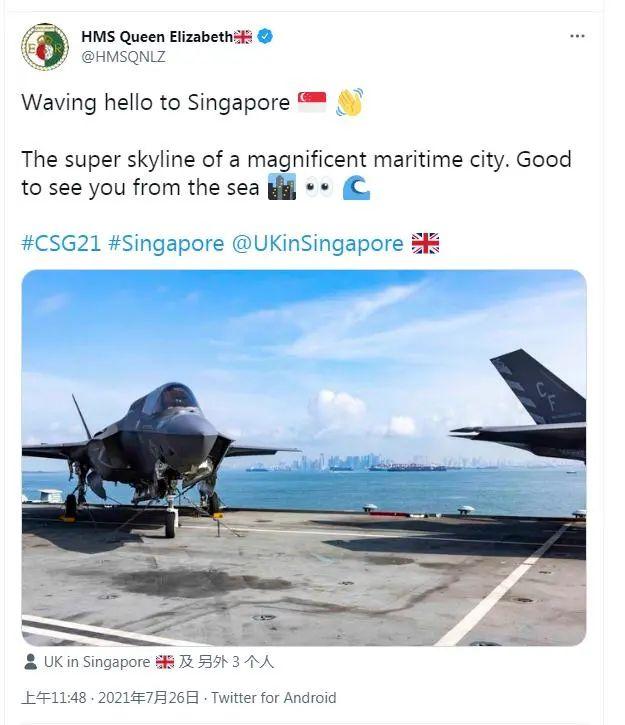Click the waving hand emoji

[x=349, y=102]
